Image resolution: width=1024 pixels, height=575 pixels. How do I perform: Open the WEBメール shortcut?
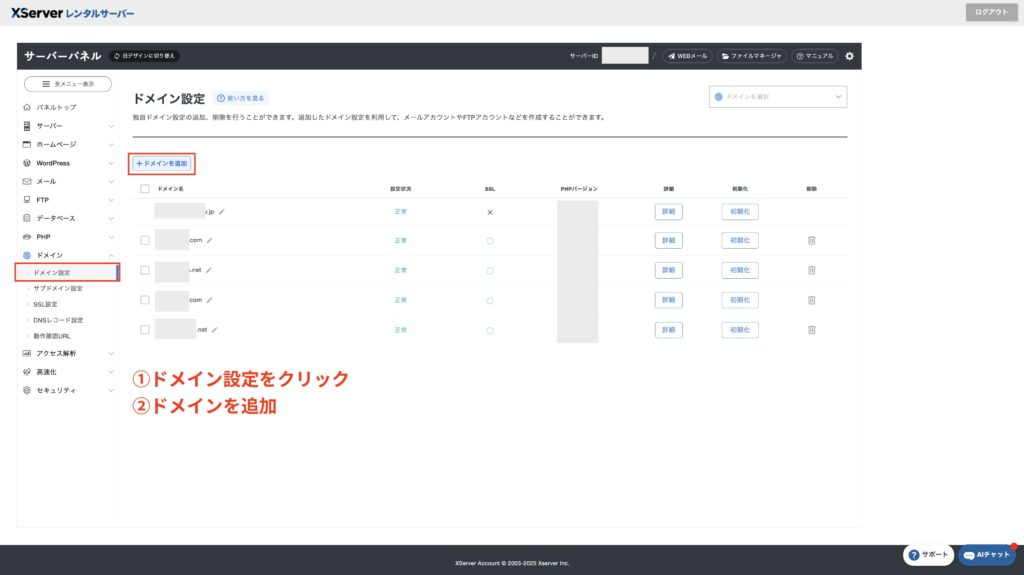pos(687,56)
